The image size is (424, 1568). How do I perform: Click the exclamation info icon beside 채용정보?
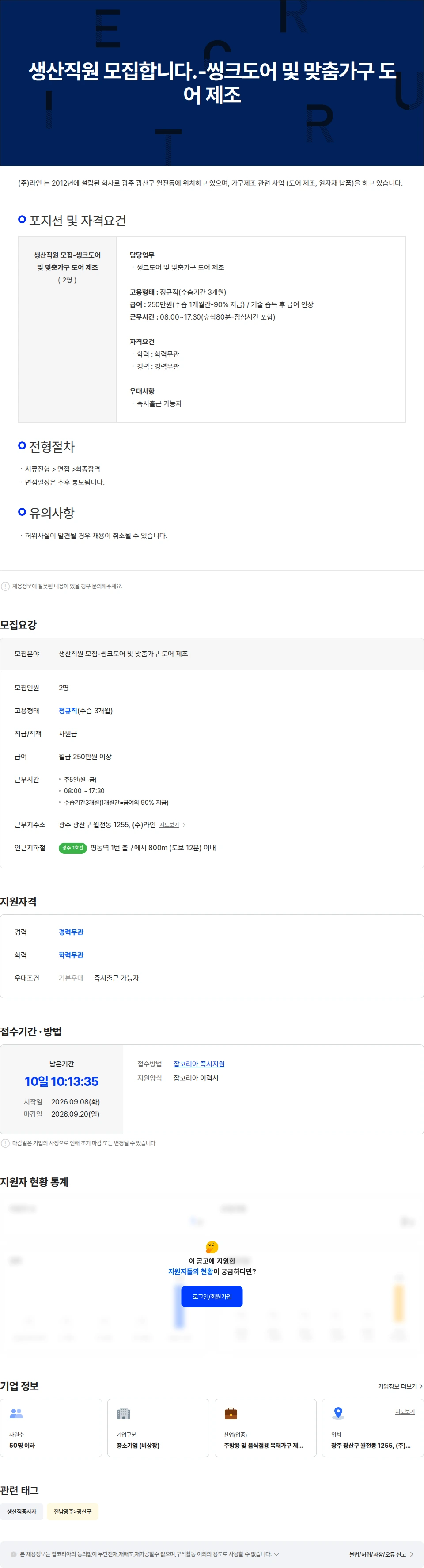[x=5, y=586]
